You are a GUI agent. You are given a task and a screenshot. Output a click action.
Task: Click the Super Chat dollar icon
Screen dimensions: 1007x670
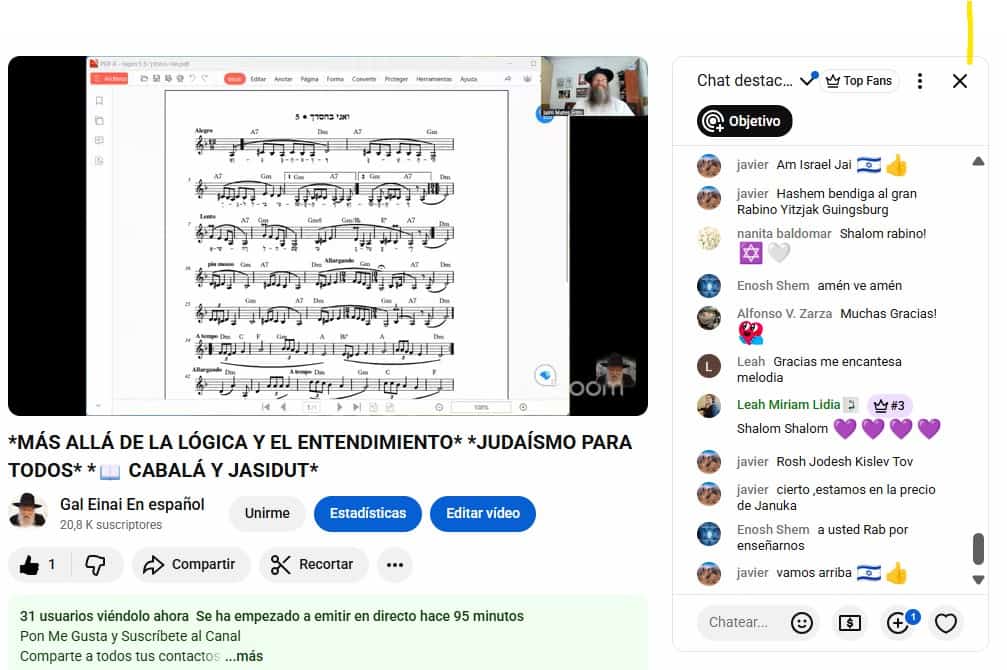[x=849, y=623]
